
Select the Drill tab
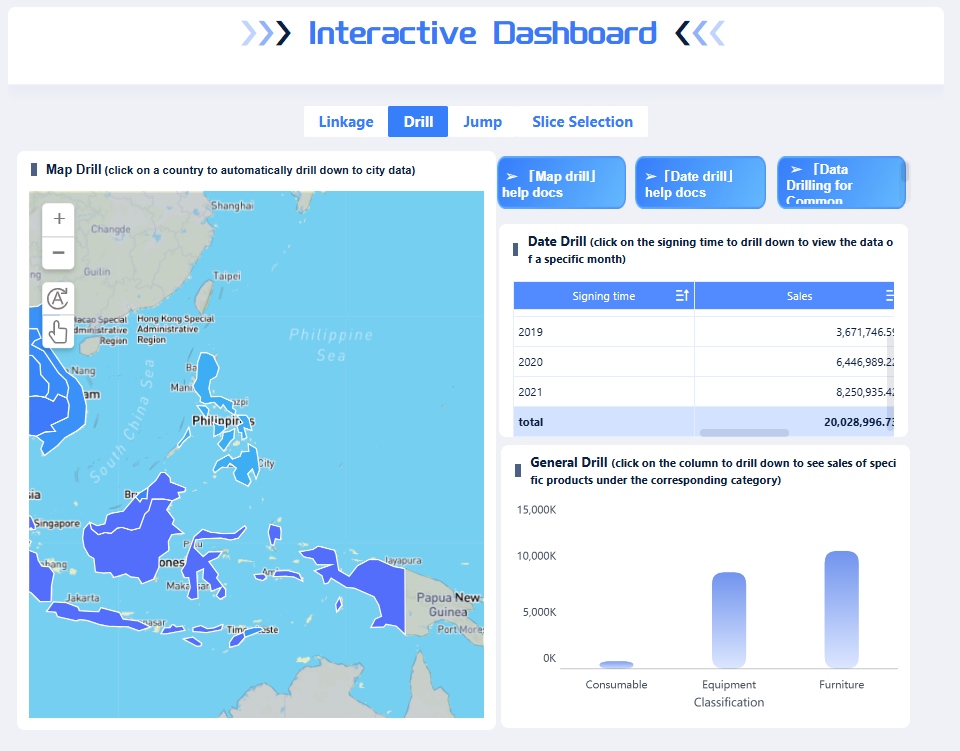click(418, 122)
